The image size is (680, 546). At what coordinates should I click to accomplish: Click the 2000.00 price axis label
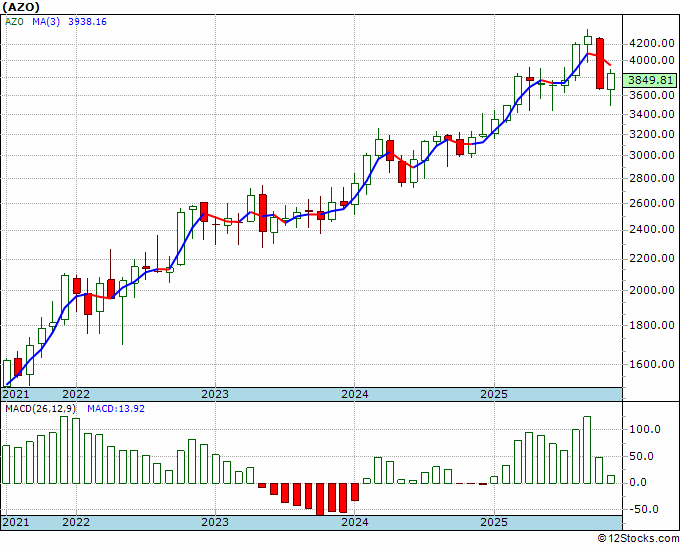point(651,290)
